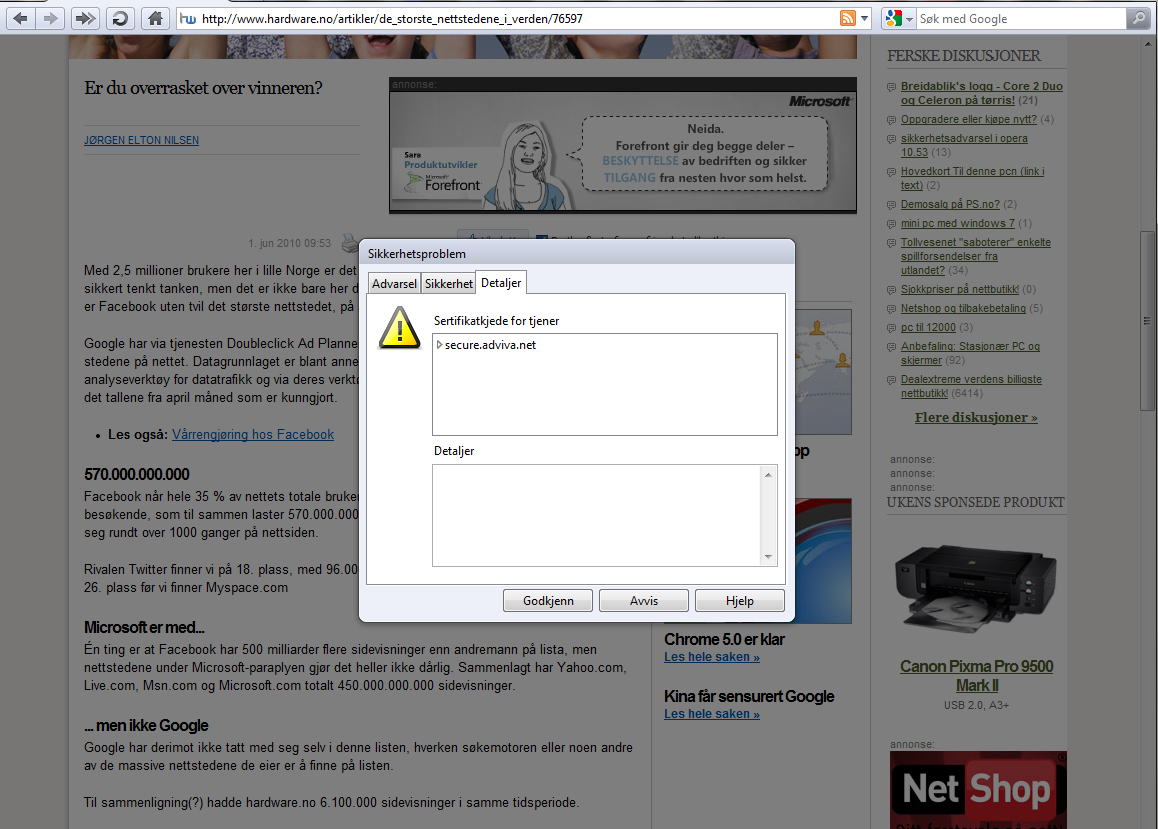This screenshot has width=1158, height=829.
Task: Expand the secure.adviva.net certificate entry
Action: pyautogui.click(x=439, y=345)
